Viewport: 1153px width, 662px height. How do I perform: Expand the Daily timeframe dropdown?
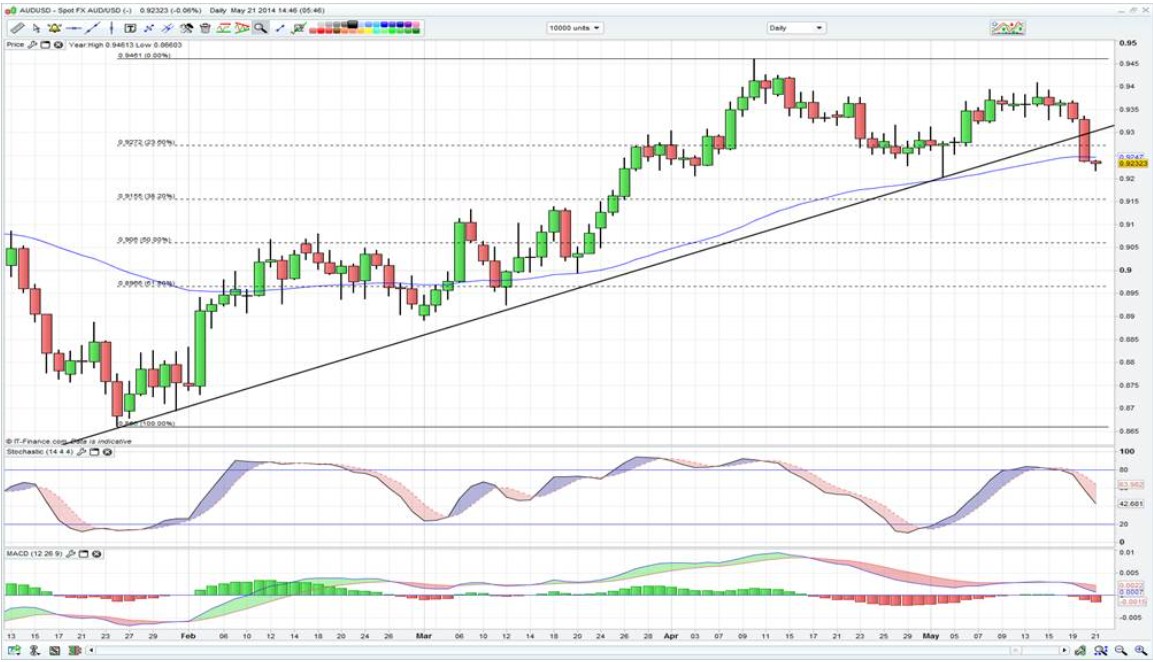point(796,28)
